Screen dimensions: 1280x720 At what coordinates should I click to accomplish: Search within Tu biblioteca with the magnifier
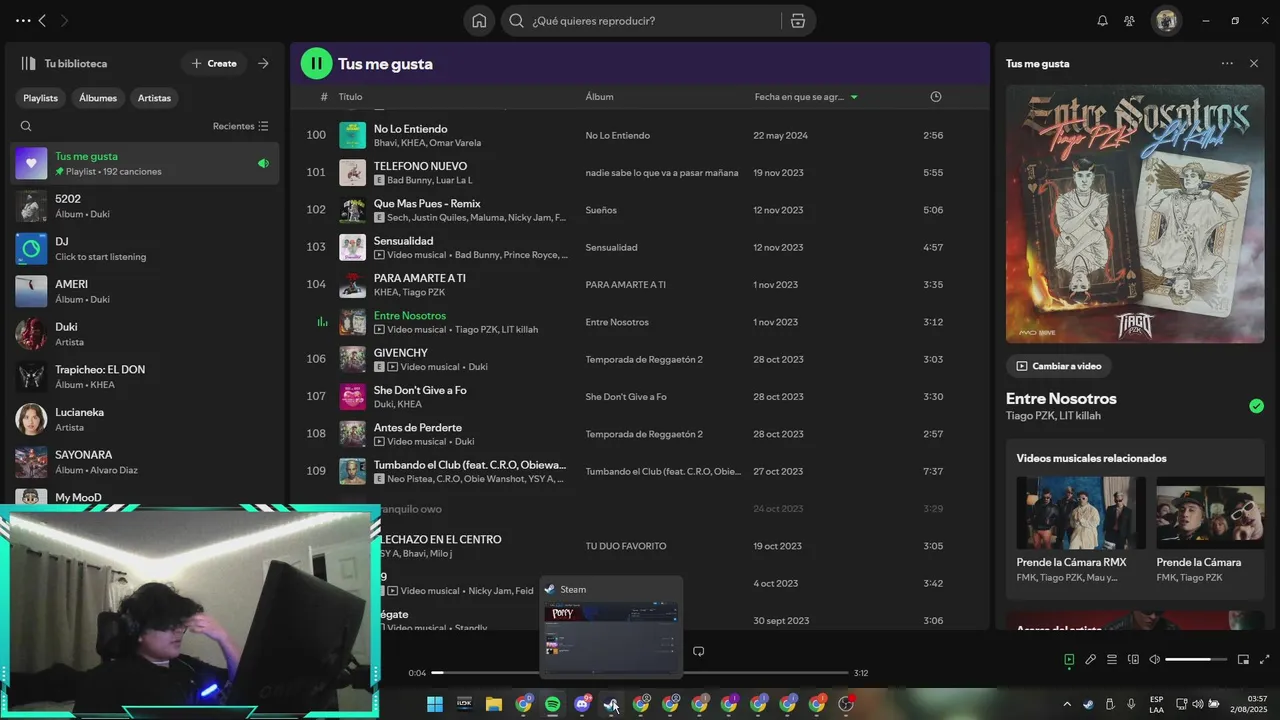26,126
